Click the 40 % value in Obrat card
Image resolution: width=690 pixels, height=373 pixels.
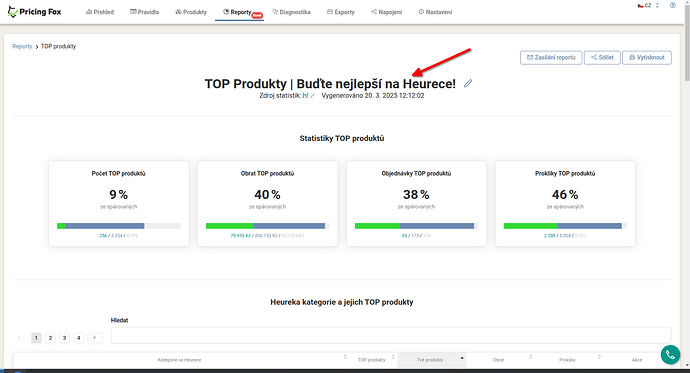268,194
